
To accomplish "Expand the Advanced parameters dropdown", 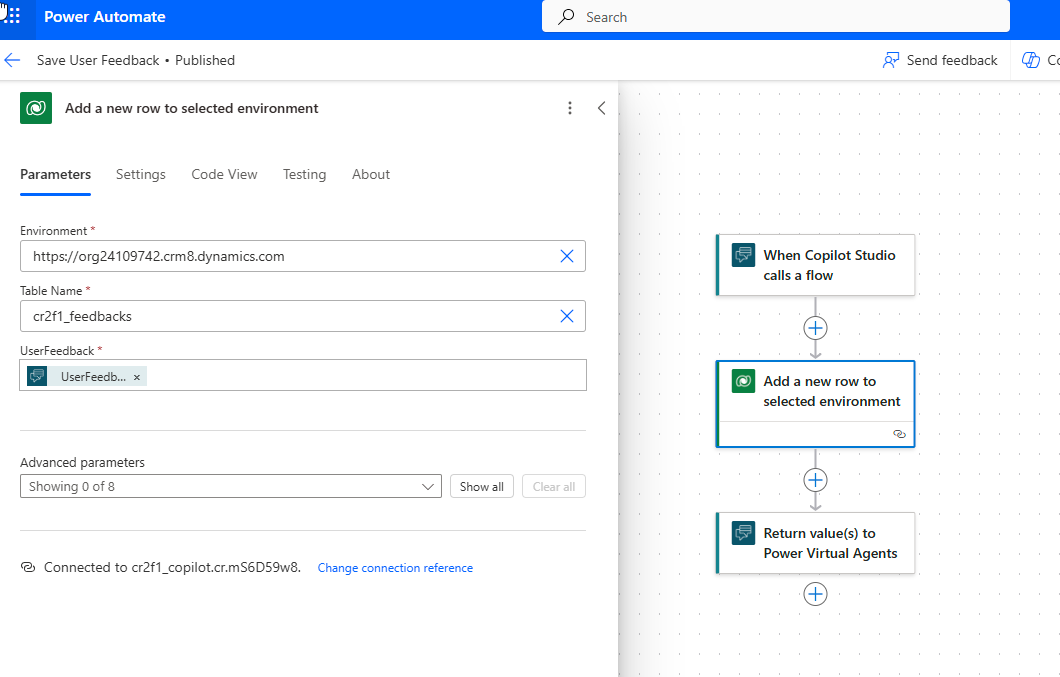I will pos(429,487).
